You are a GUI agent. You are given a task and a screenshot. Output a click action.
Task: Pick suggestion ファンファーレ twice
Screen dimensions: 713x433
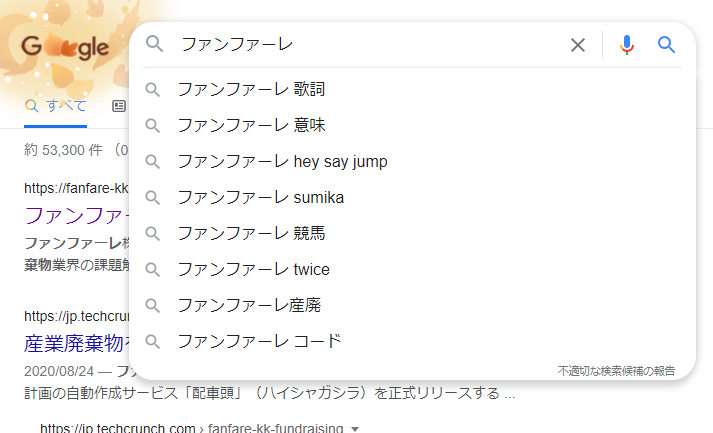pyautogui.click(x=253, y=269)
